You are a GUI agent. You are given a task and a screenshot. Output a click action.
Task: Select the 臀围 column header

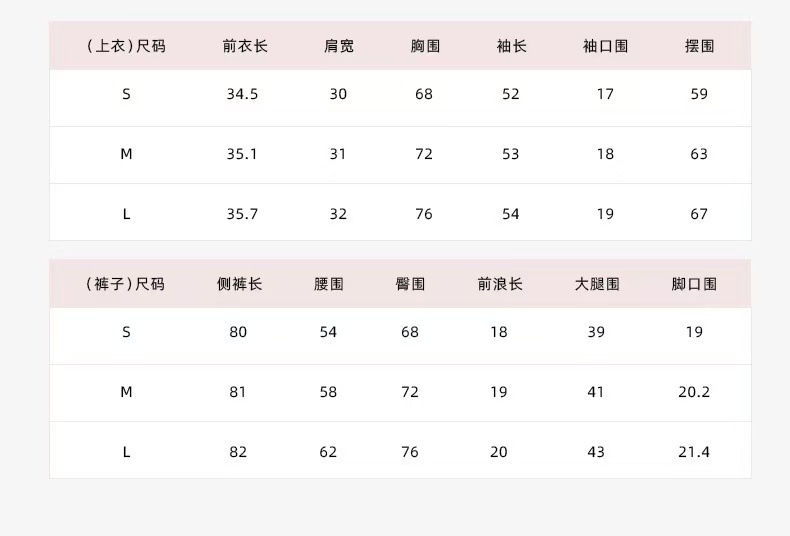[410, 284]
